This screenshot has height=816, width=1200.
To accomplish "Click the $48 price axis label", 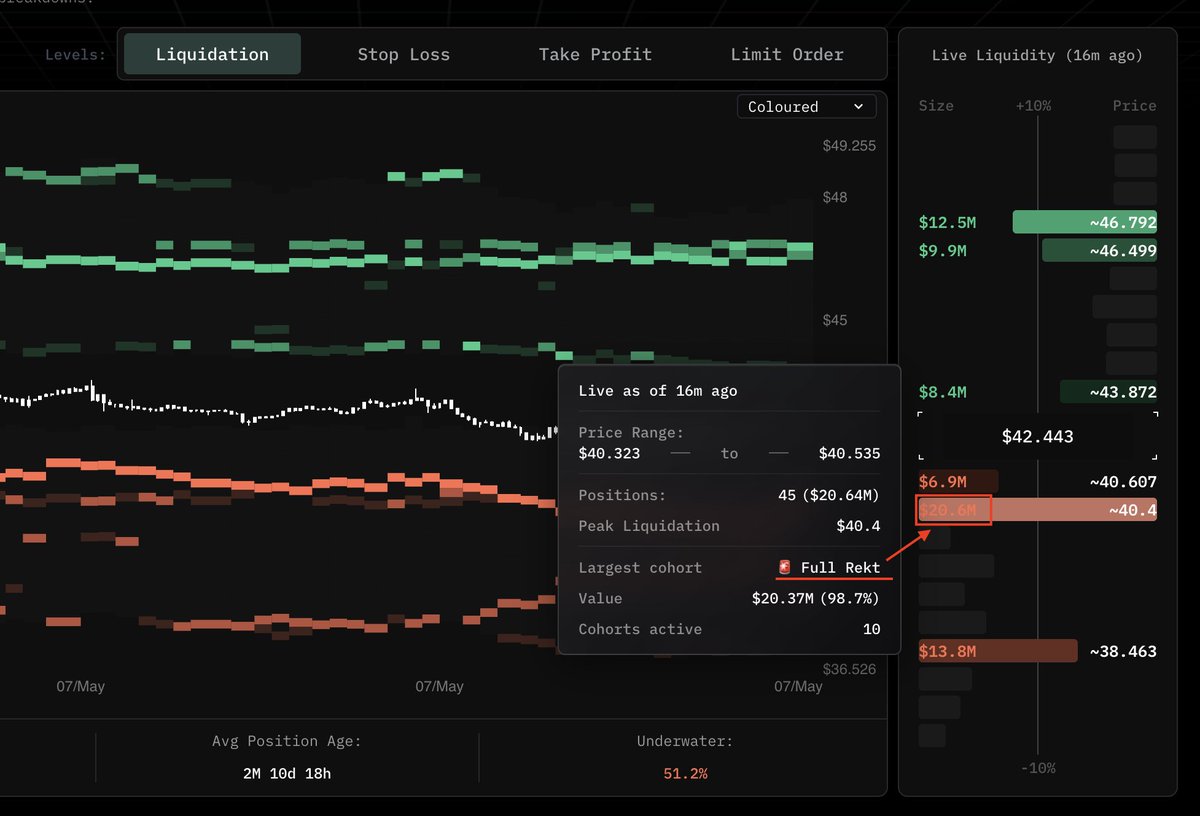I will tap(835, 197).
